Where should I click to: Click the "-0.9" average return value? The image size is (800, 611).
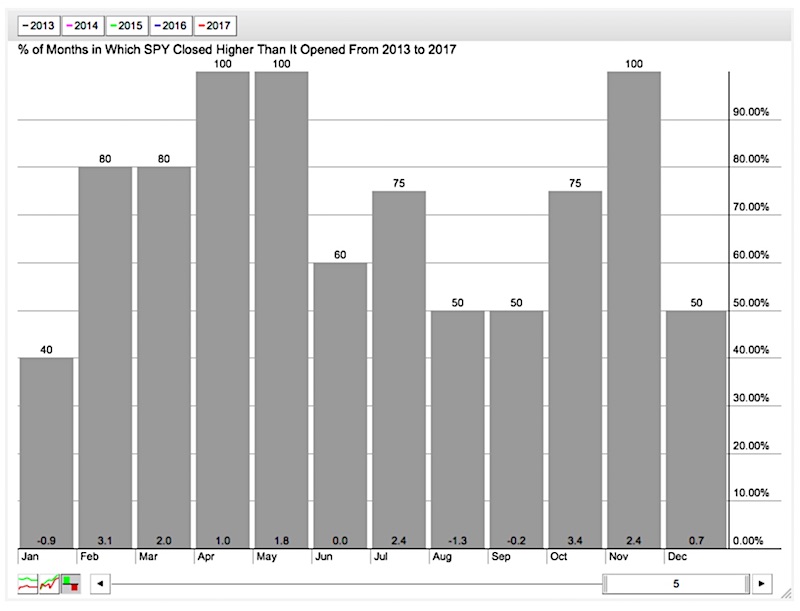pos(46,541)
